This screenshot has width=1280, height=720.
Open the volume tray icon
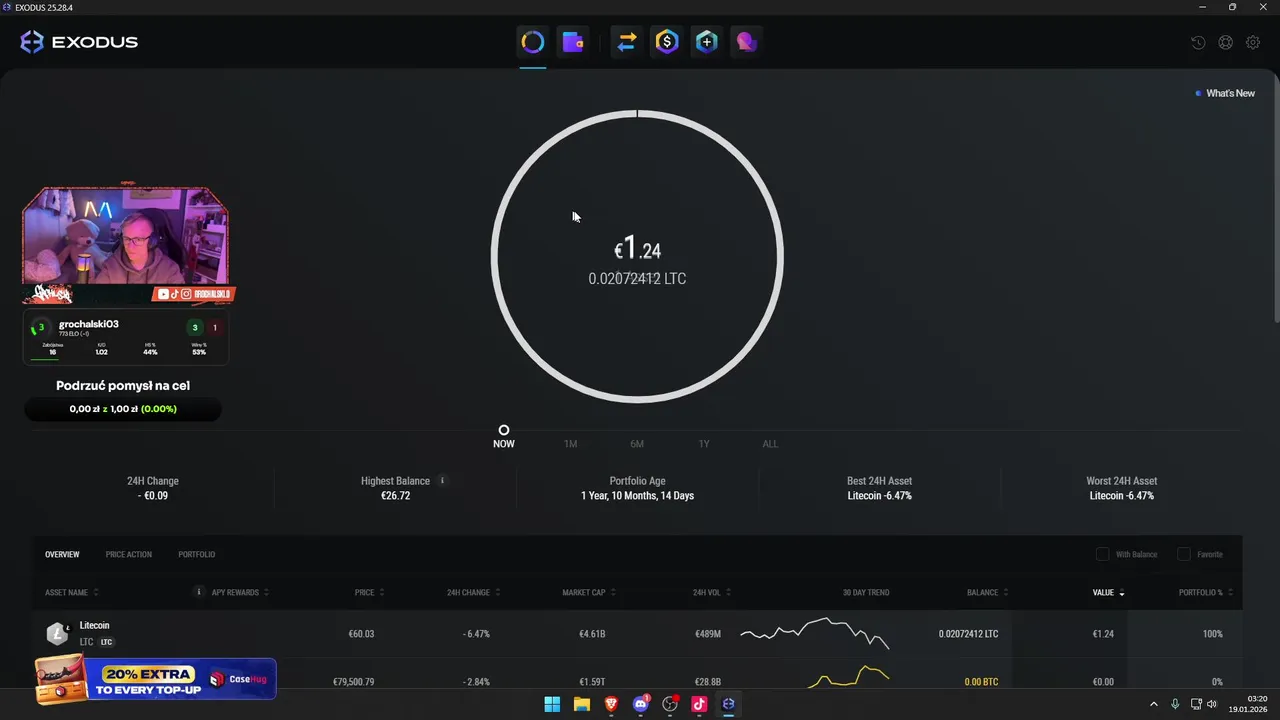click(x=1212, y=704)
